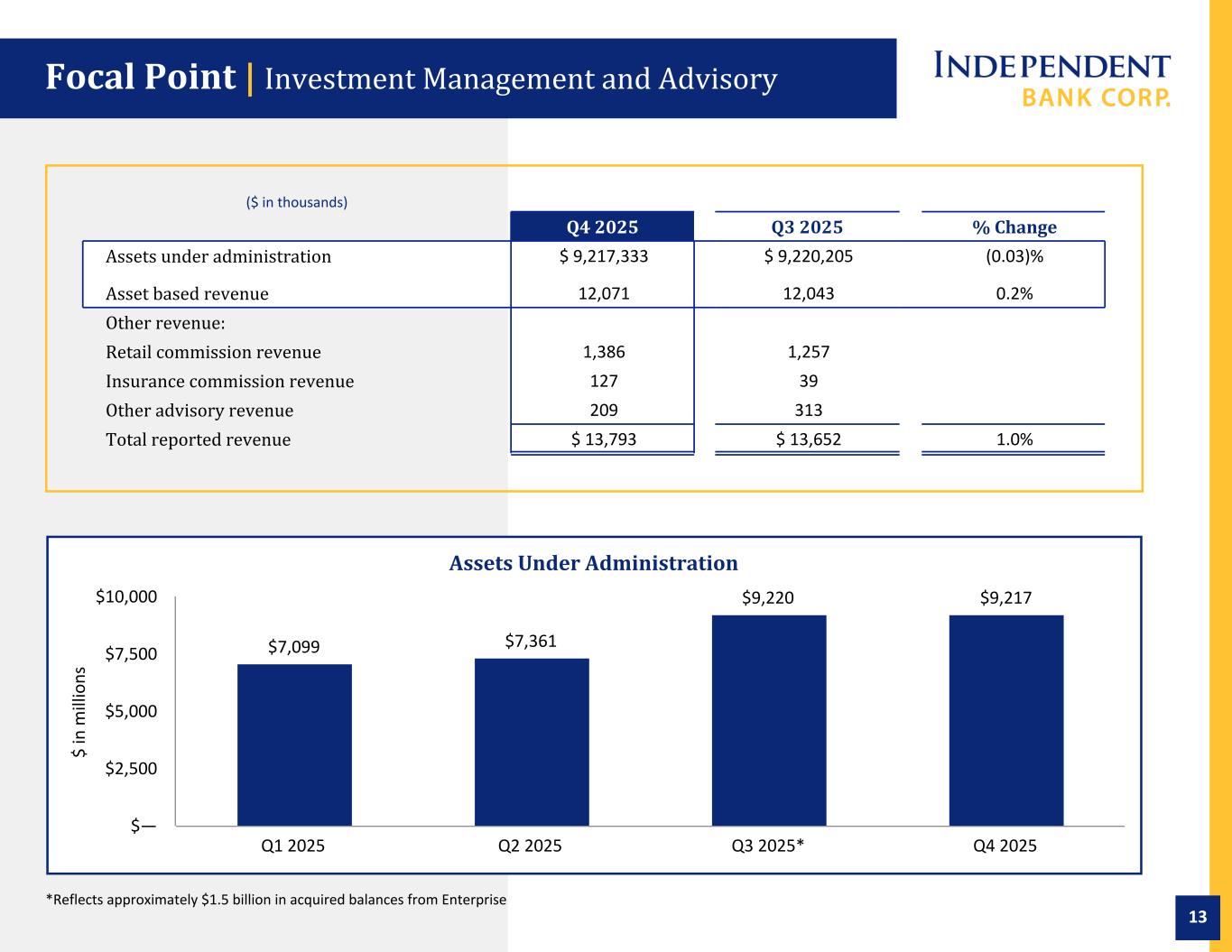
Task: Click the Q4 2025 bar in chart
Action: click(1005, 720)
